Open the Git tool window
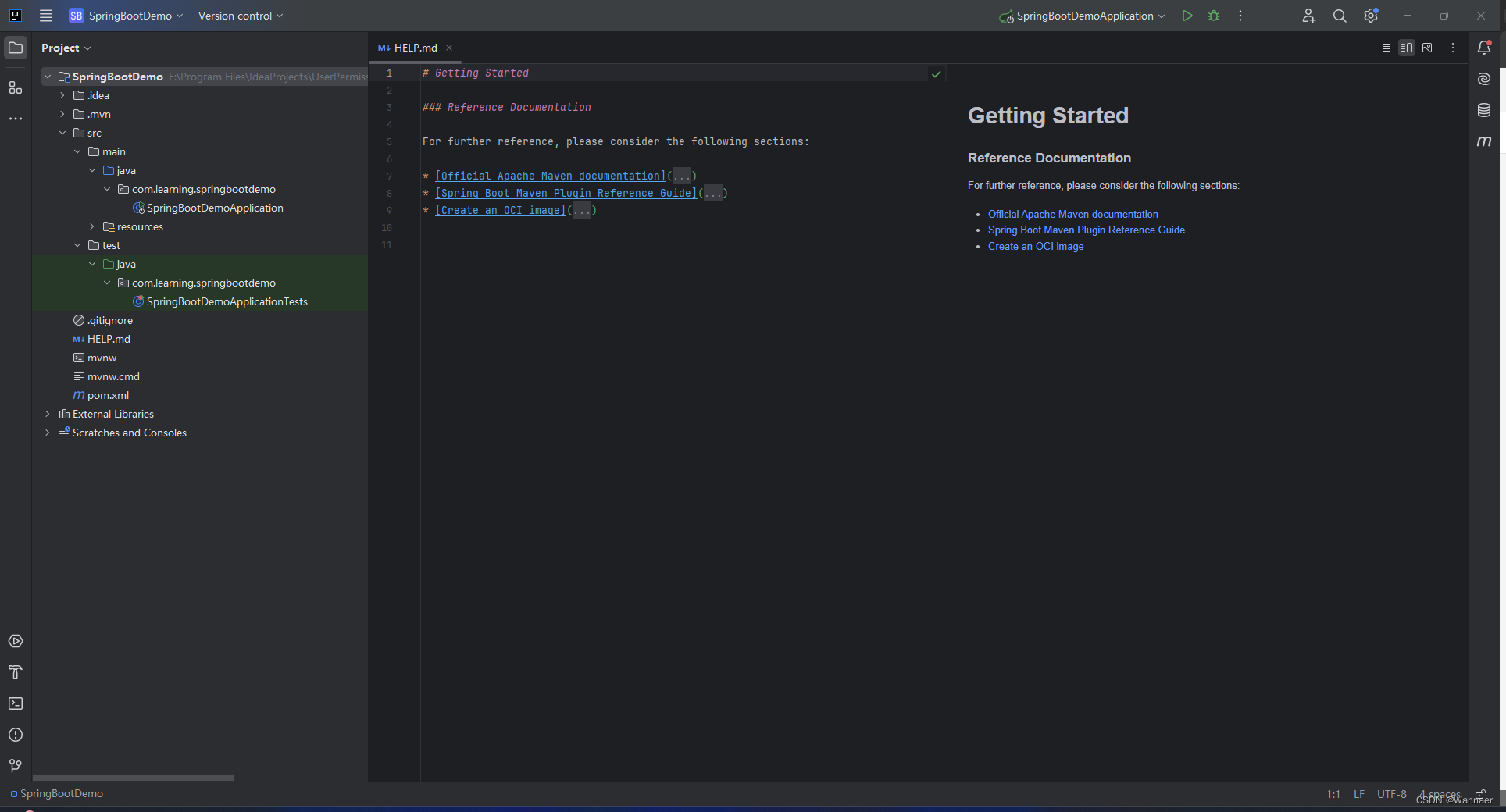The width and height of the screenshot is (1506, 812). (16, 766)
